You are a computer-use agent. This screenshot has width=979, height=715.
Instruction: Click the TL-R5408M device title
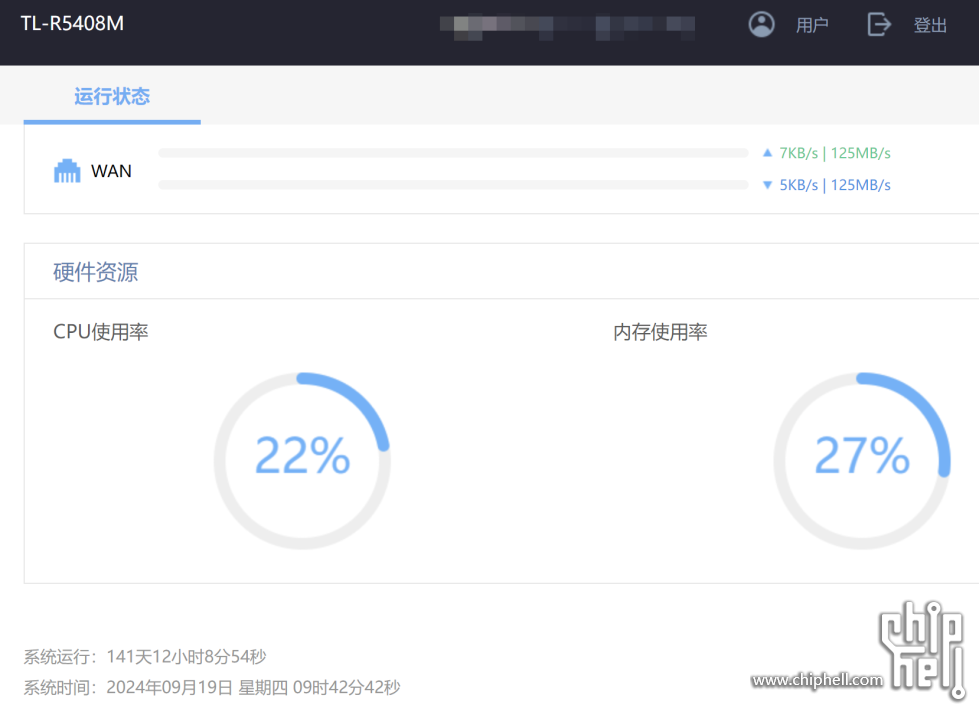[x=72, y=24]
